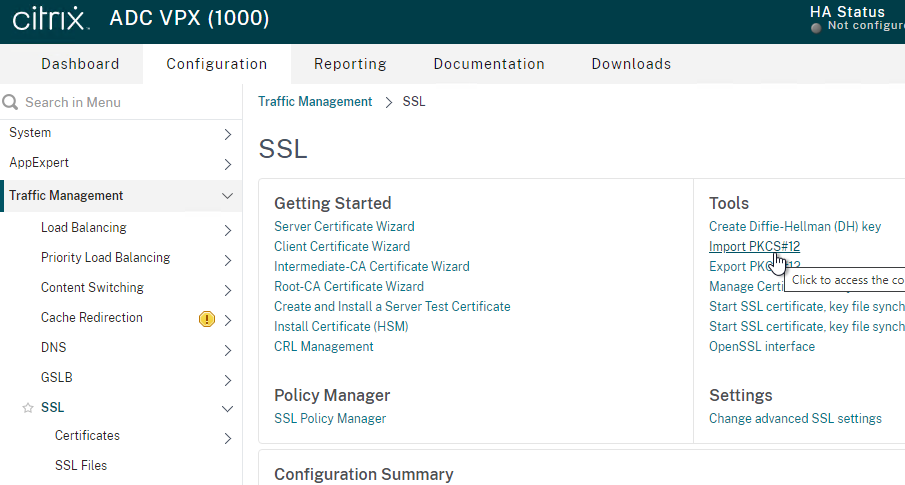The height and width of the screenshot is (485, 905).
Task: Click the Search in Menu field
Action: coord(121,102)
